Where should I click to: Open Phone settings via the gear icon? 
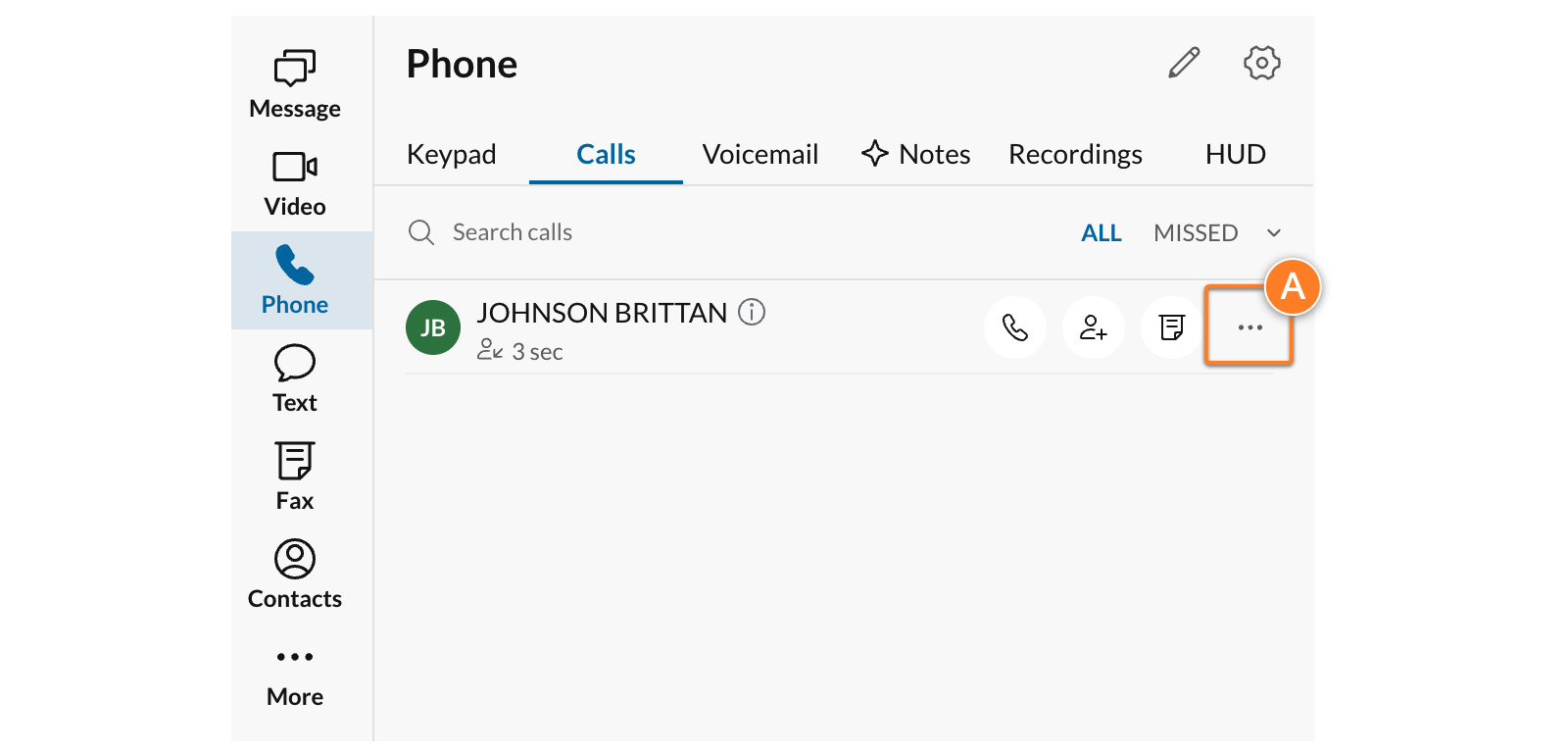click(x=1261, y=62)
